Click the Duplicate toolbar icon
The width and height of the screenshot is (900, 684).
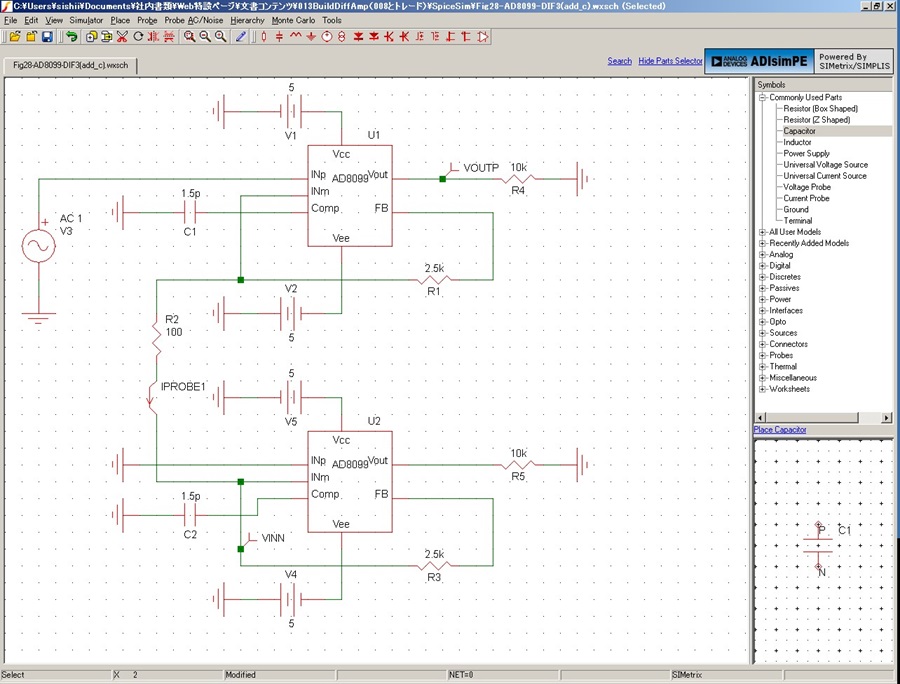[91, 37]
